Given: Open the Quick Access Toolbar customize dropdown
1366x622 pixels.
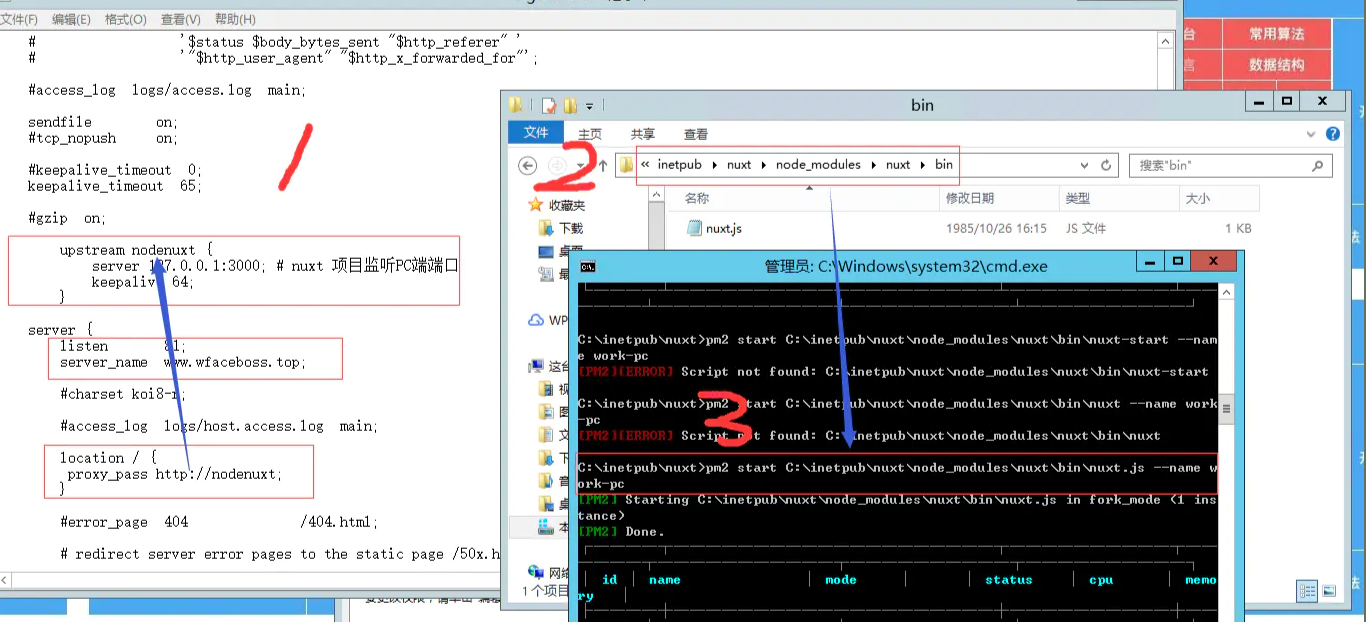Looking at the screenshot, I should (x=590, y=105).
